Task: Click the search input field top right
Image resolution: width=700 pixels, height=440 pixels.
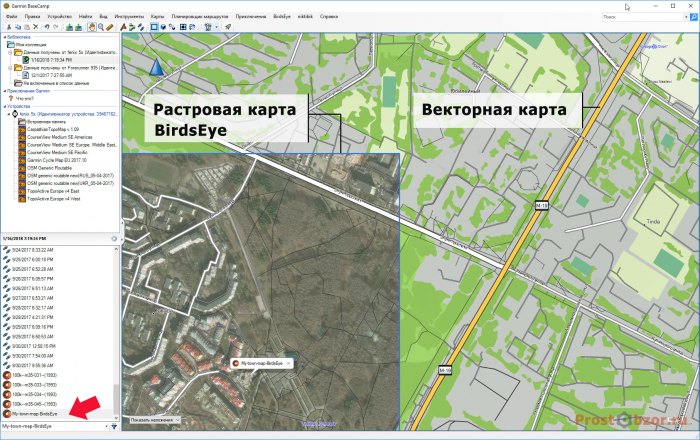Action: (642, 17)
